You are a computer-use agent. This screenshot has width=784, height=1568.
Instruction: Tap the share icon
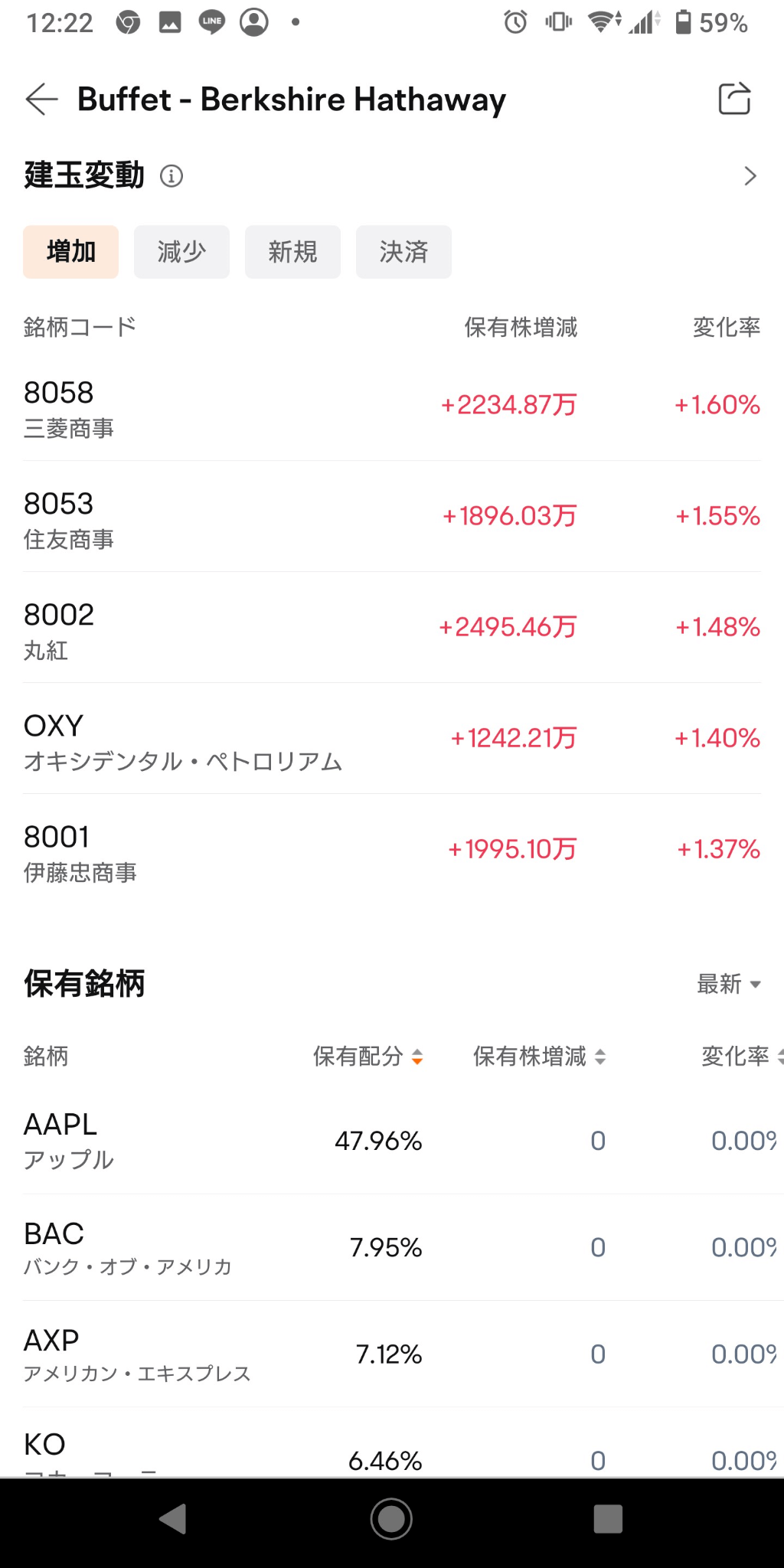pyautogui.click(x=734, y=99)
